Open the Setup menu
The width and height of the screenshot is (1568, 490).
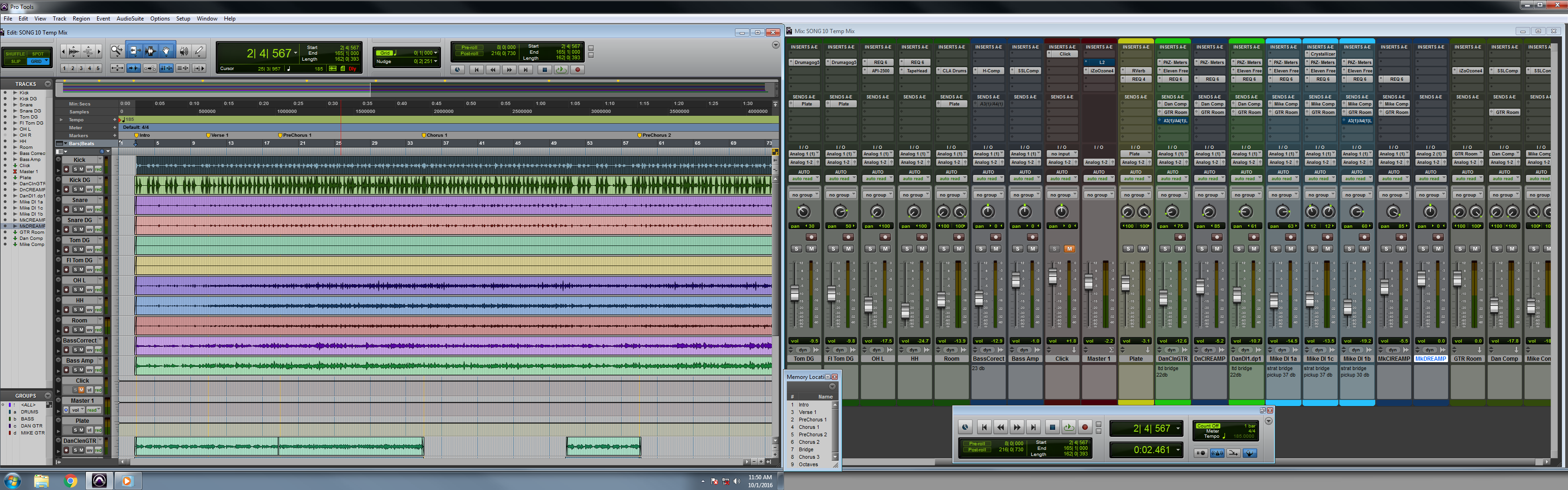point(183,19)
